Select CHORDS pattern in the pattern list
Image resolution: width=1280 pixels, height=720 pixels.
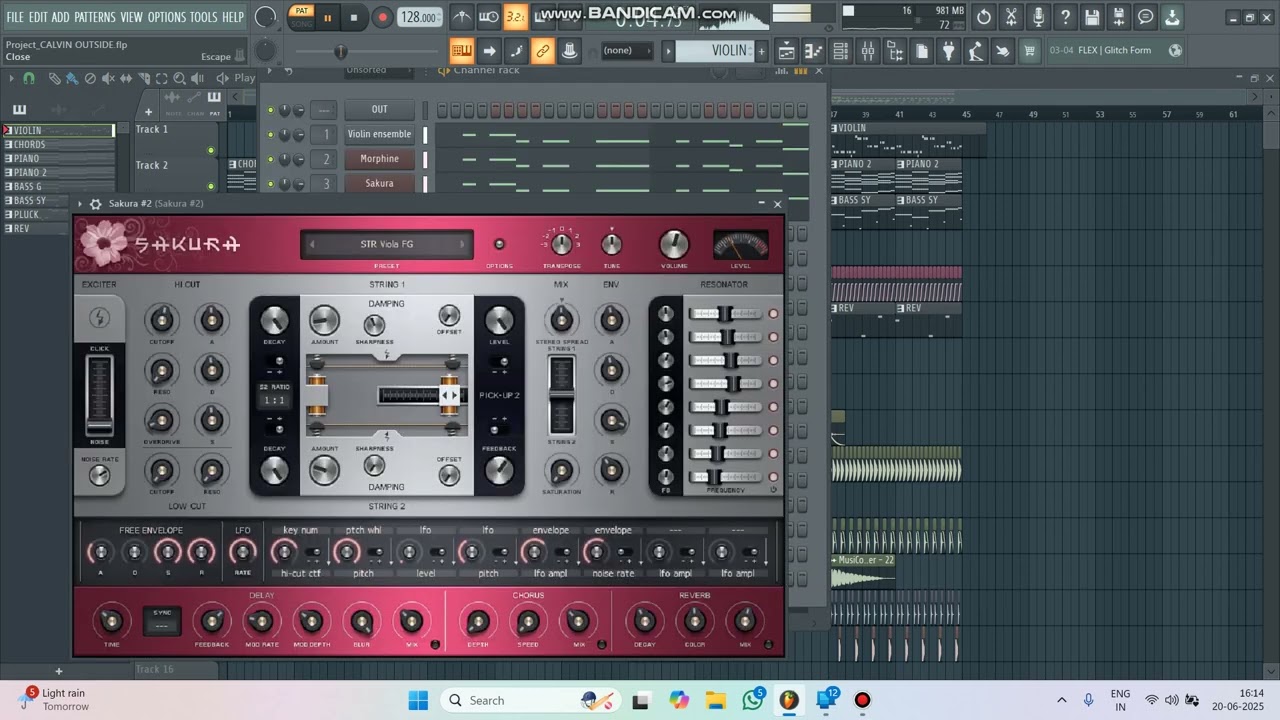58,144
